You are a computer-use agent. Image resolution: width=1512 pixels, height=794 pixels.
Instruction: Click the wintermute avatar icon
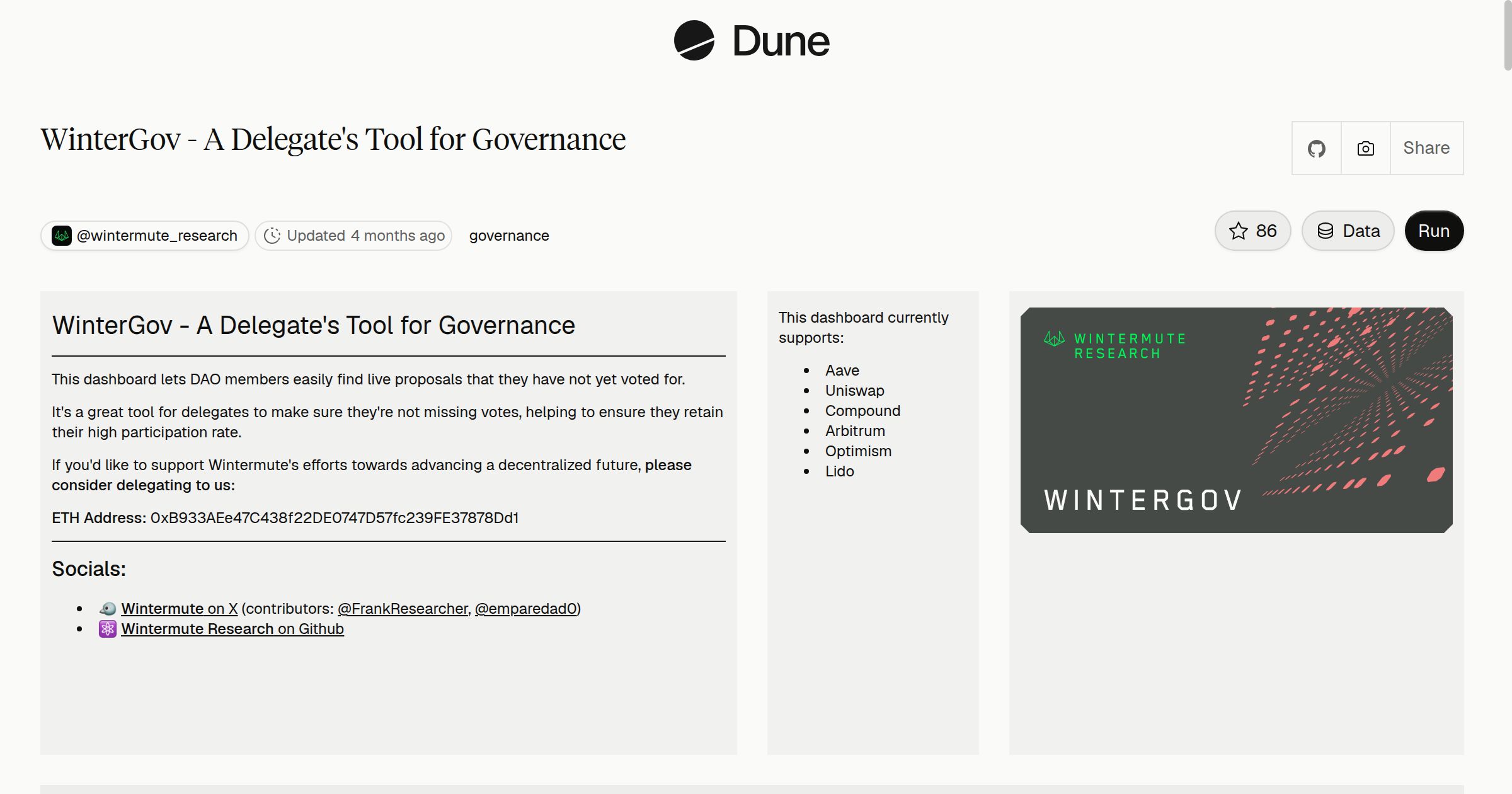pyautogui.click(x=62, y=236)
